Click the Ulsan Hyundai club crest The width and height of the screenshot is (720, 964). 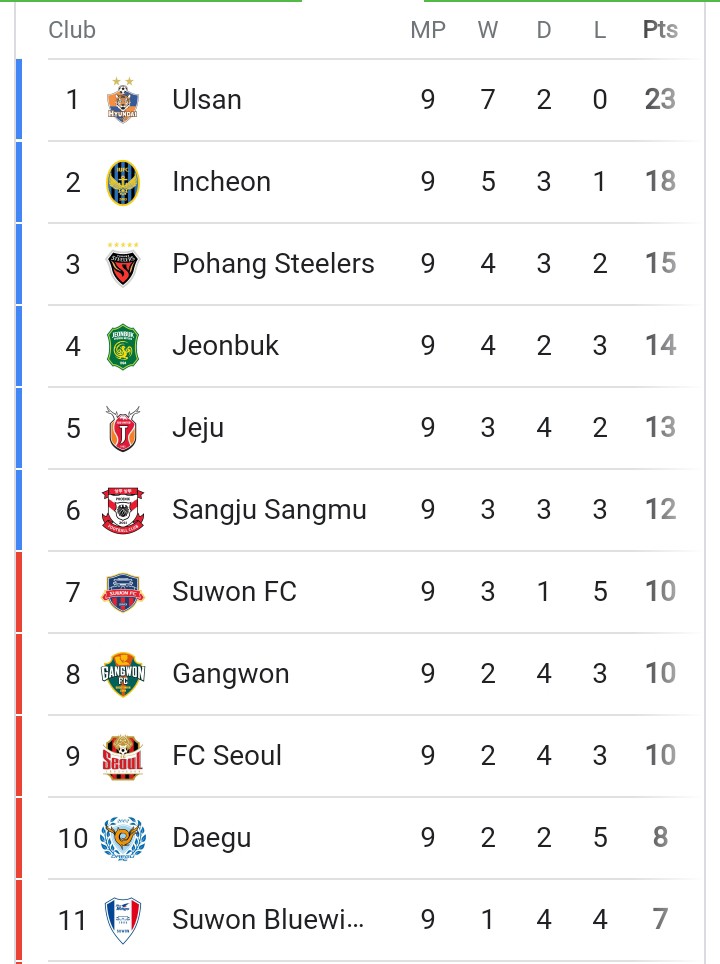123,100
